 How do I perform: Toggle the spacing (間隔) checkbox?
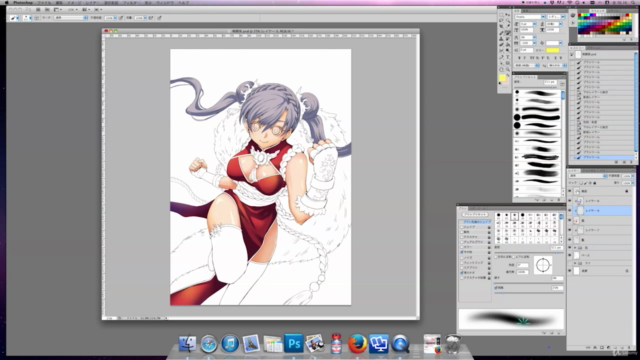[496, 288]
